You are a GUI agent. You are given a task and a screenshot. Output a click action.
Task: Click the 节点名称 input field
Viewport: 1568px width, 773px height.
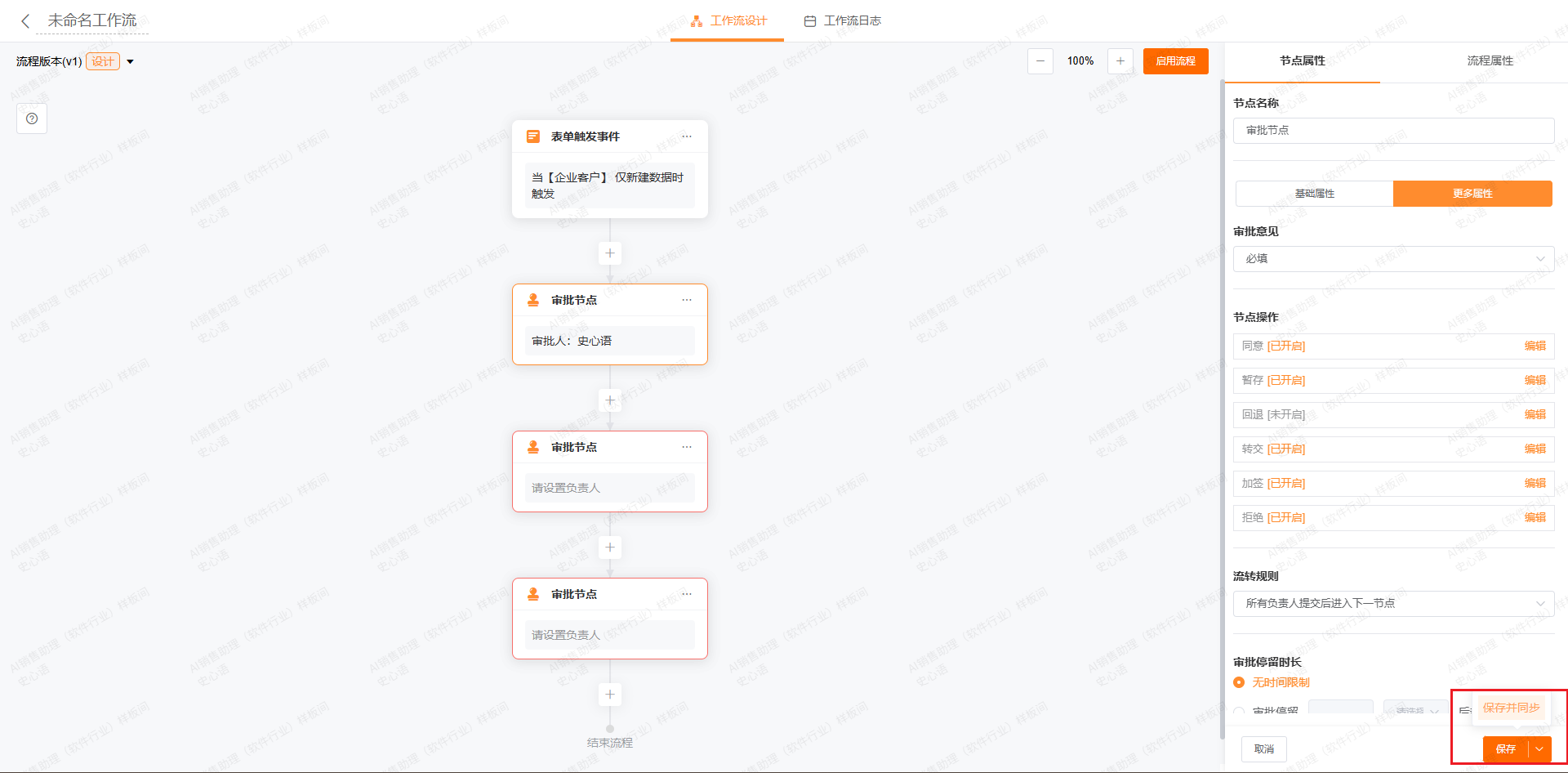click(1393, 131)
